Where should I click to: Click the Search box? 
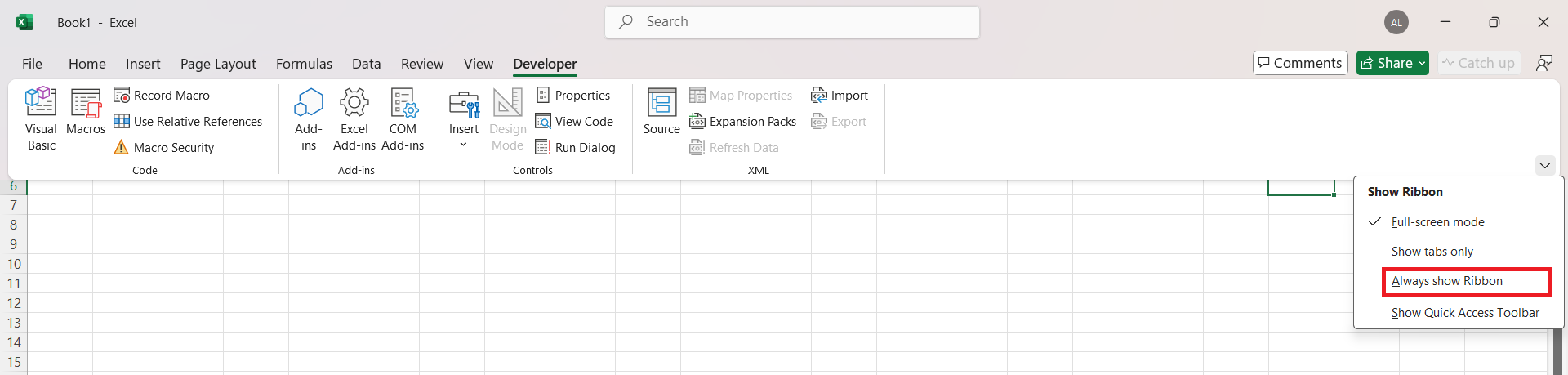(792, 22)
